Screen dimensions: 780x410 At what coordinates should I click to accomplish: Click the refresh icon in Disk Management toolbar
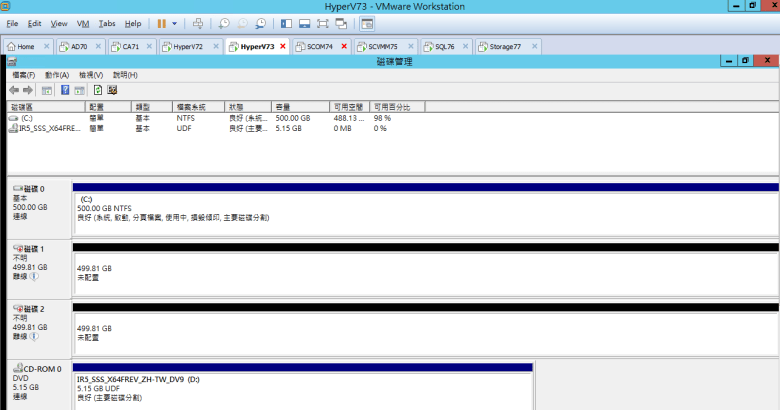click(98, 90)
